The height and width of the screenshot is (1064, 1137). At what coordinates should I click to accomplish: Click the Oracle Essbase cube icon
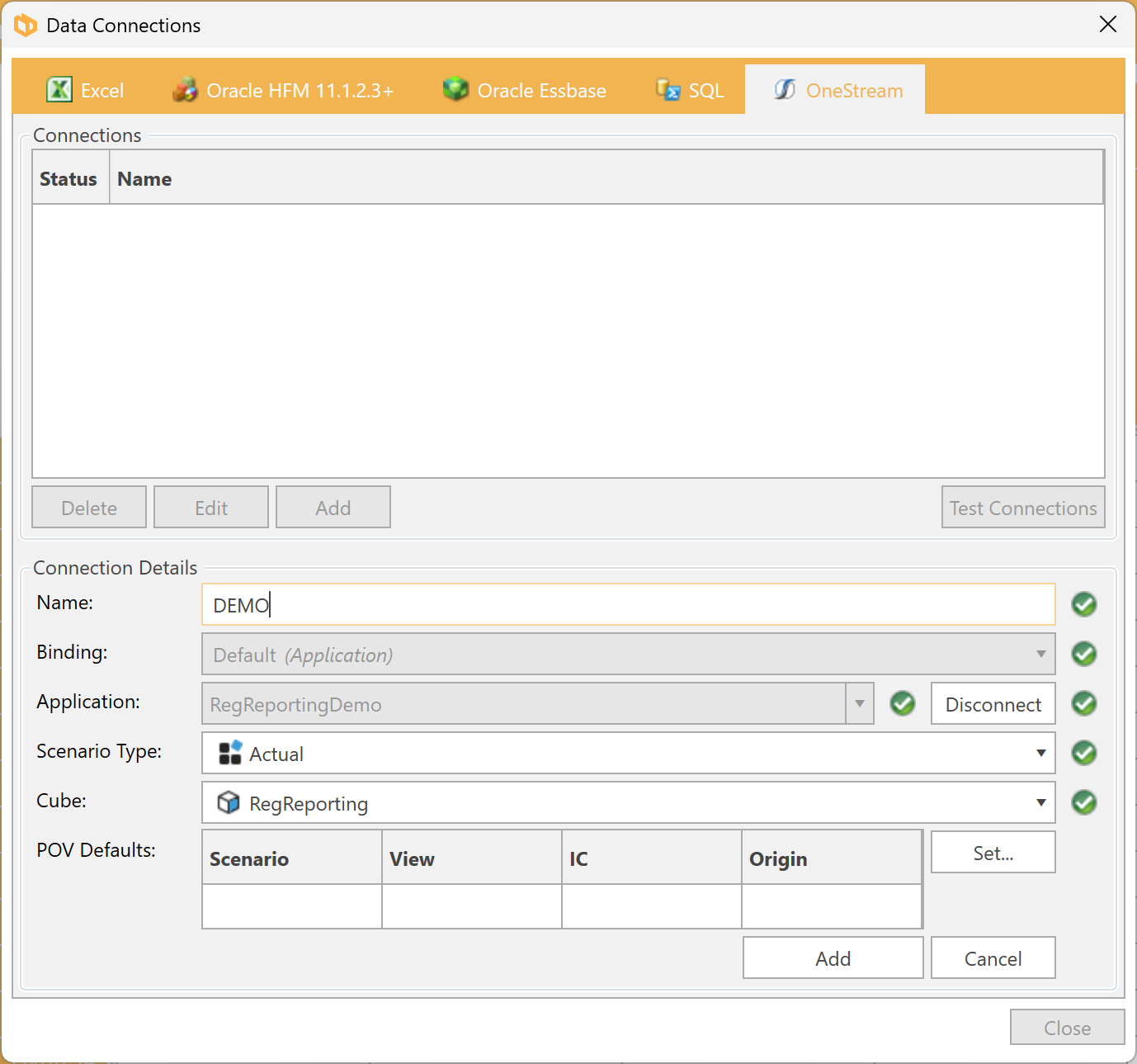point(455,88)
